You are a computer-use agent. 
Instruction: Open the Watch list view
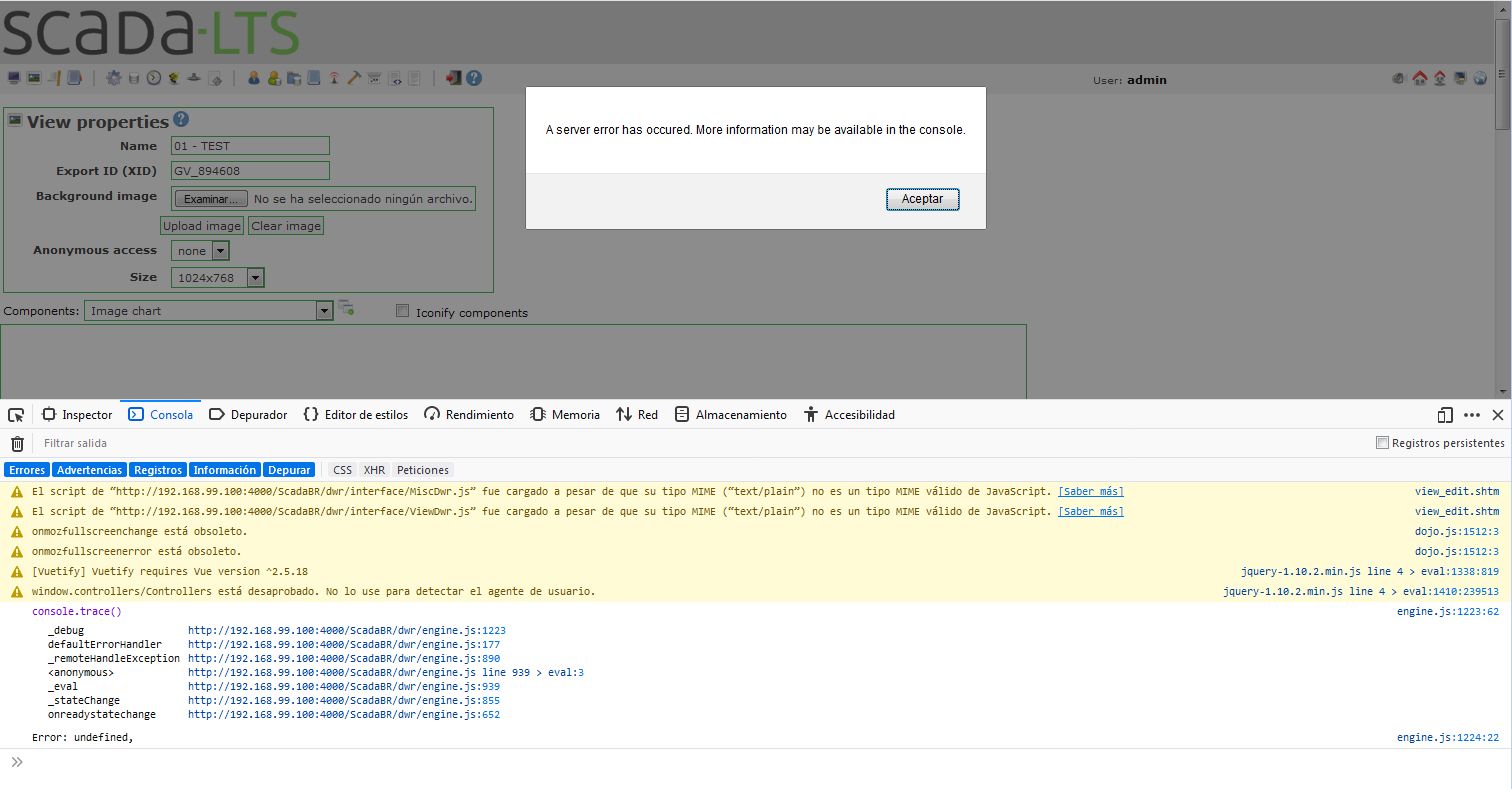[13, 78]
